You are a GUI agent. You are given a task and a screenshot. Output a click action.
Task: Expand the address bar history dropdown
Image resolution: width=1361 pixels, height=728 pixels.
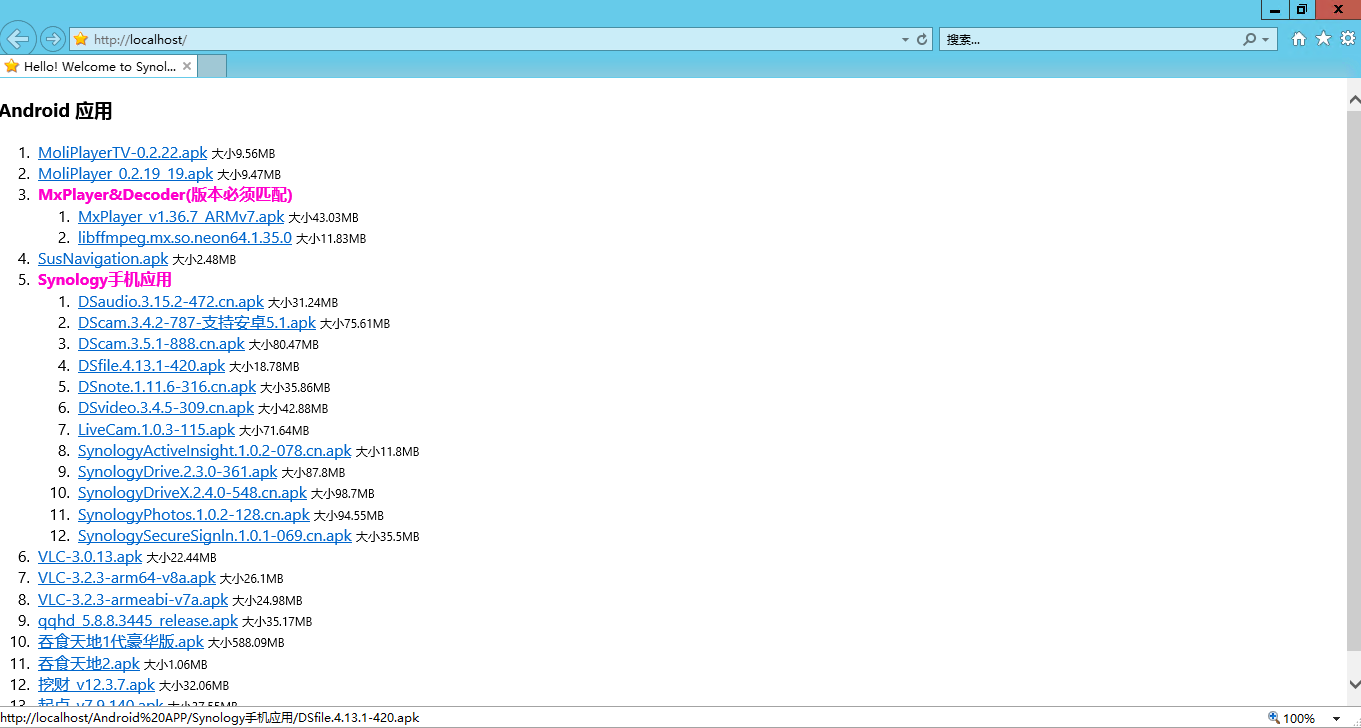(905, 40)
